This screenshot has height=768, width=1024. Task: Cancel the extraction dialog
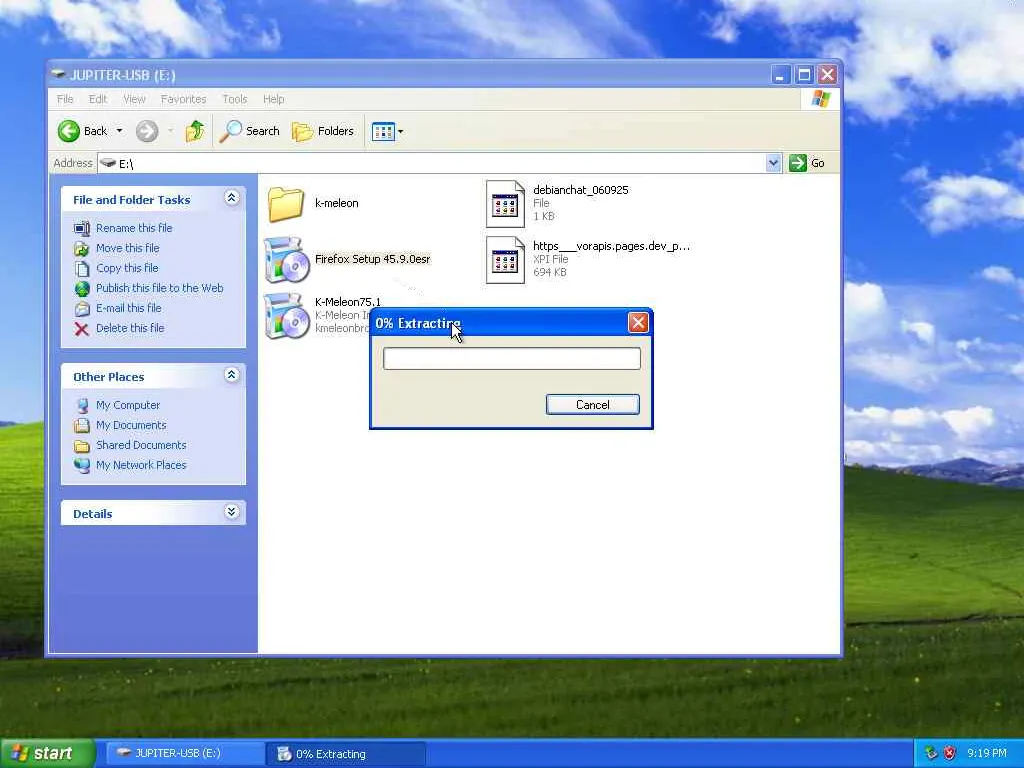pos(592,404)
